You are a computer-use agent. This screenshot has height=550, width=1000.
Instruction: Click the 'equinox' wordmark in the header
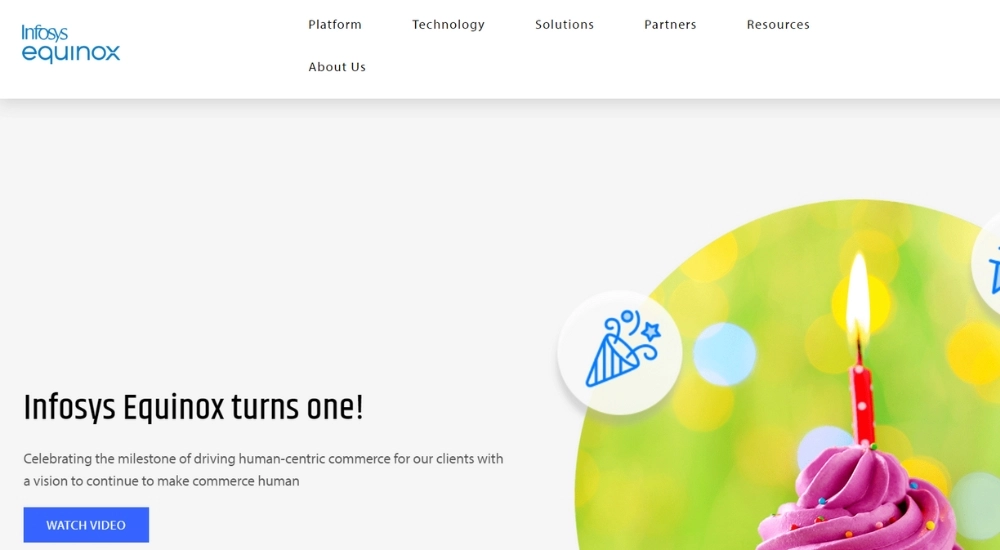pyautogui.click(x=71, y=53)
